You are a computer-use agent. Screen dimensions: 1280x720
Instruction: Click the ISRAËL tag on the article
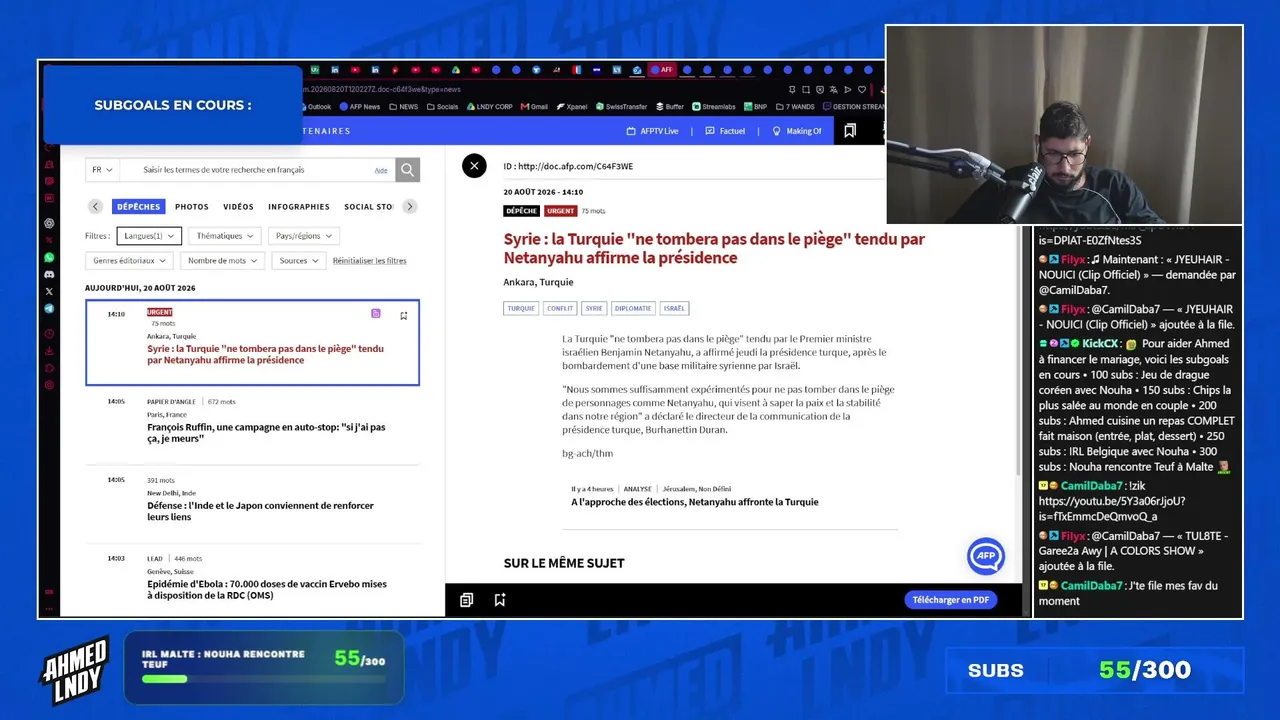[x=675, y=308]
